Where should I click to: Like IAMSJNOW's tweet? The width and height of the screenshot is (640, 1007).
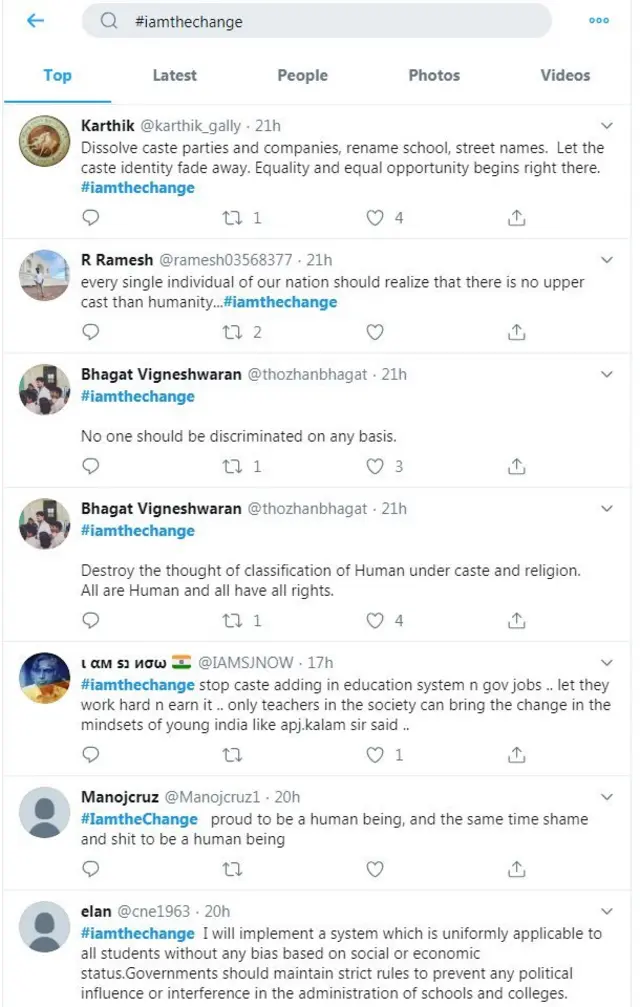click(375, 755)
